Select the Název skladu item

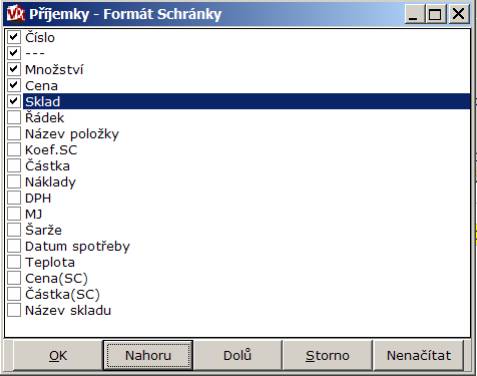pyautogui.click(x=68, y=310)
